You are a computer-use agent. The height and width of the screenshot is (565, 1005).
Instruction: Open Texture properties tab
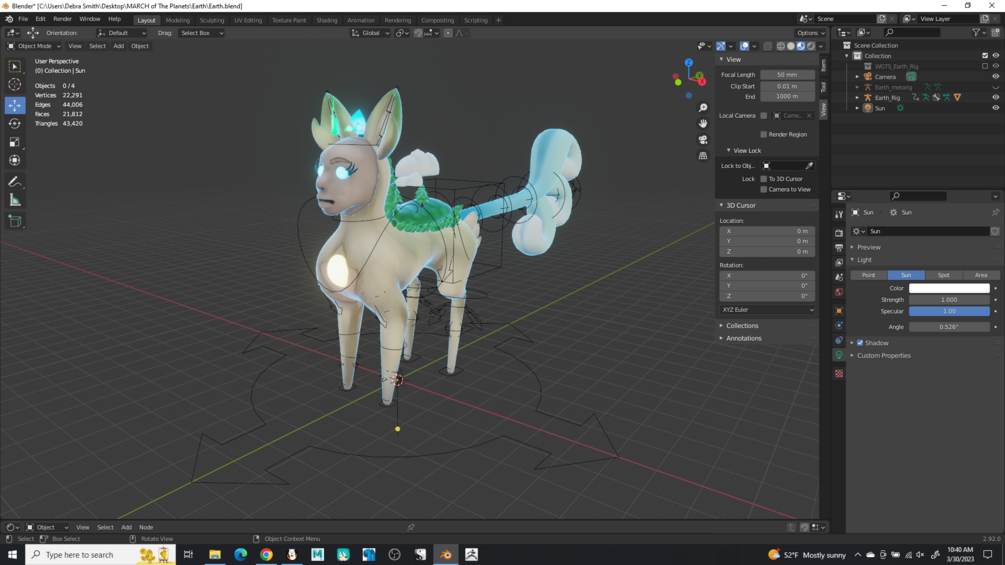pyautogui.click(x=839, y=373)
